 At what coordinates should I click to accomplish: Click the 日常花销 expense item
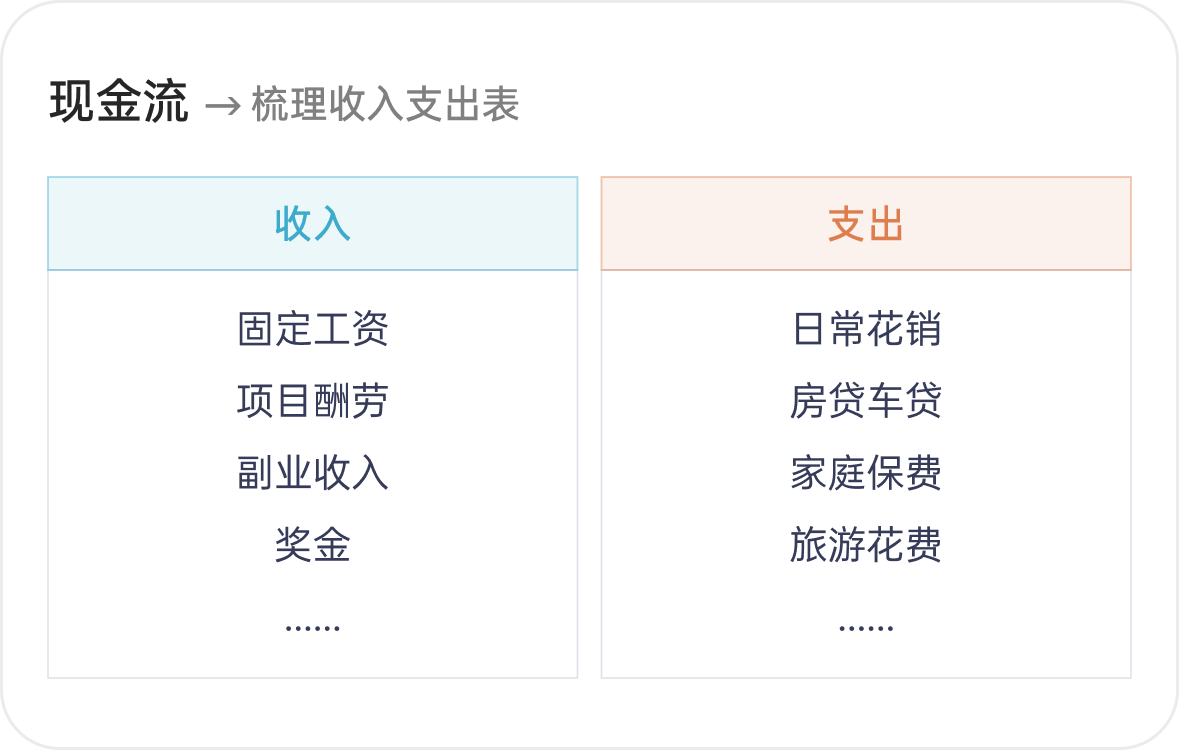coord(866,329)
